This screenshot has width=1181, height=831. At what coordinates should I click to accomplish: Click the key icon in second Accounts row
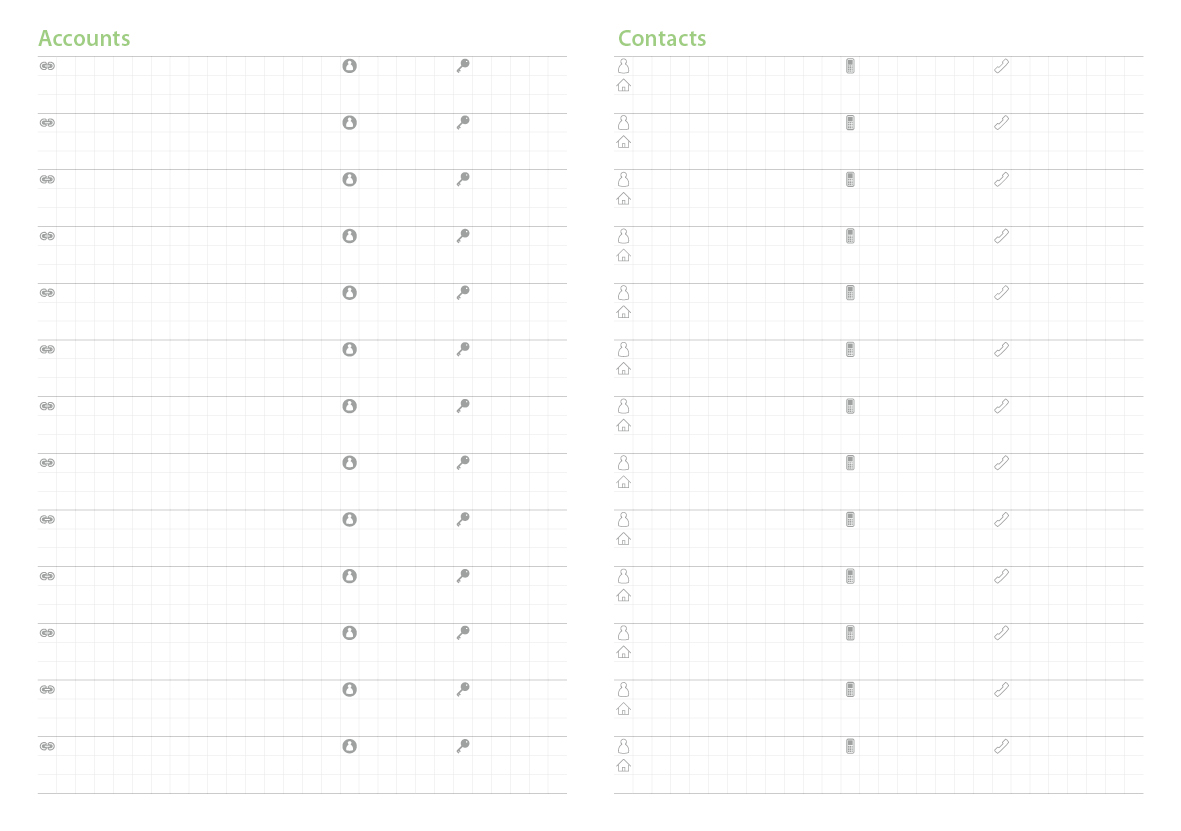[x=463, y=123]
